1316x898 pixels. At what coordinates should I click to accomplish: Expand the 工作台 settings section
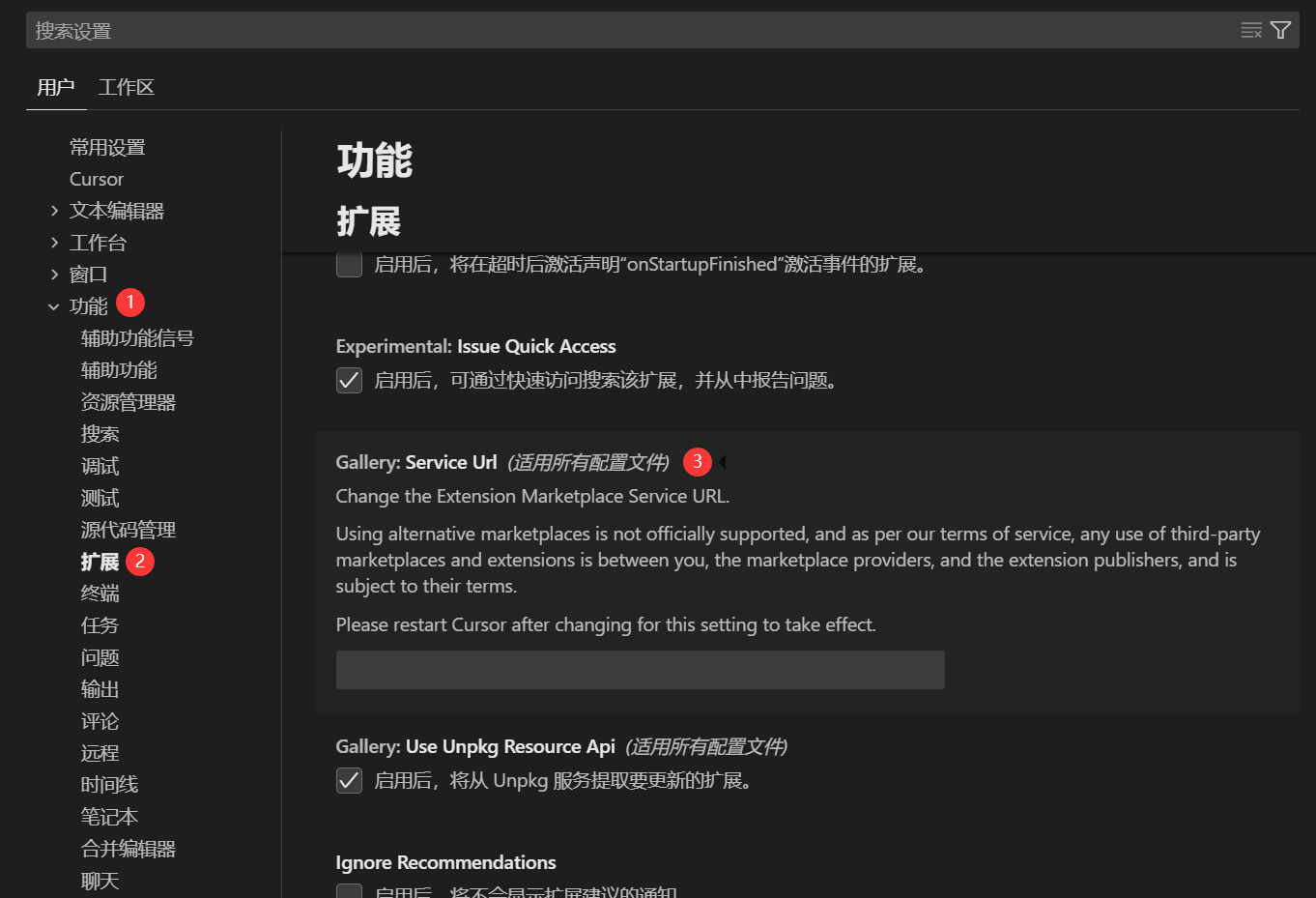pyautogui.click(x=54, y=243)
